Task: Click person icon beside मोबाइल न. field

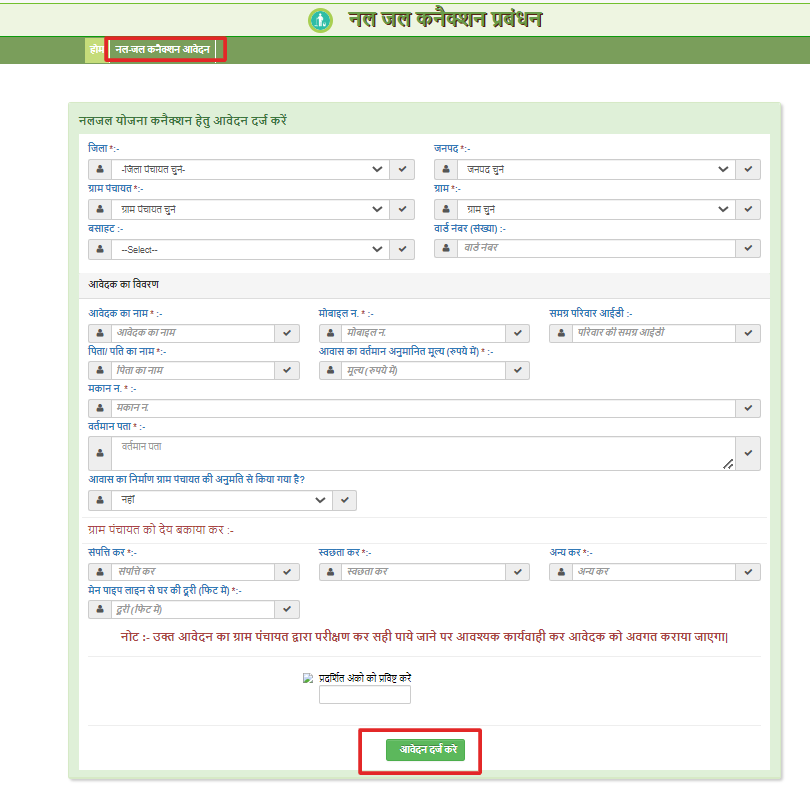Action: [x=331, y=333]
